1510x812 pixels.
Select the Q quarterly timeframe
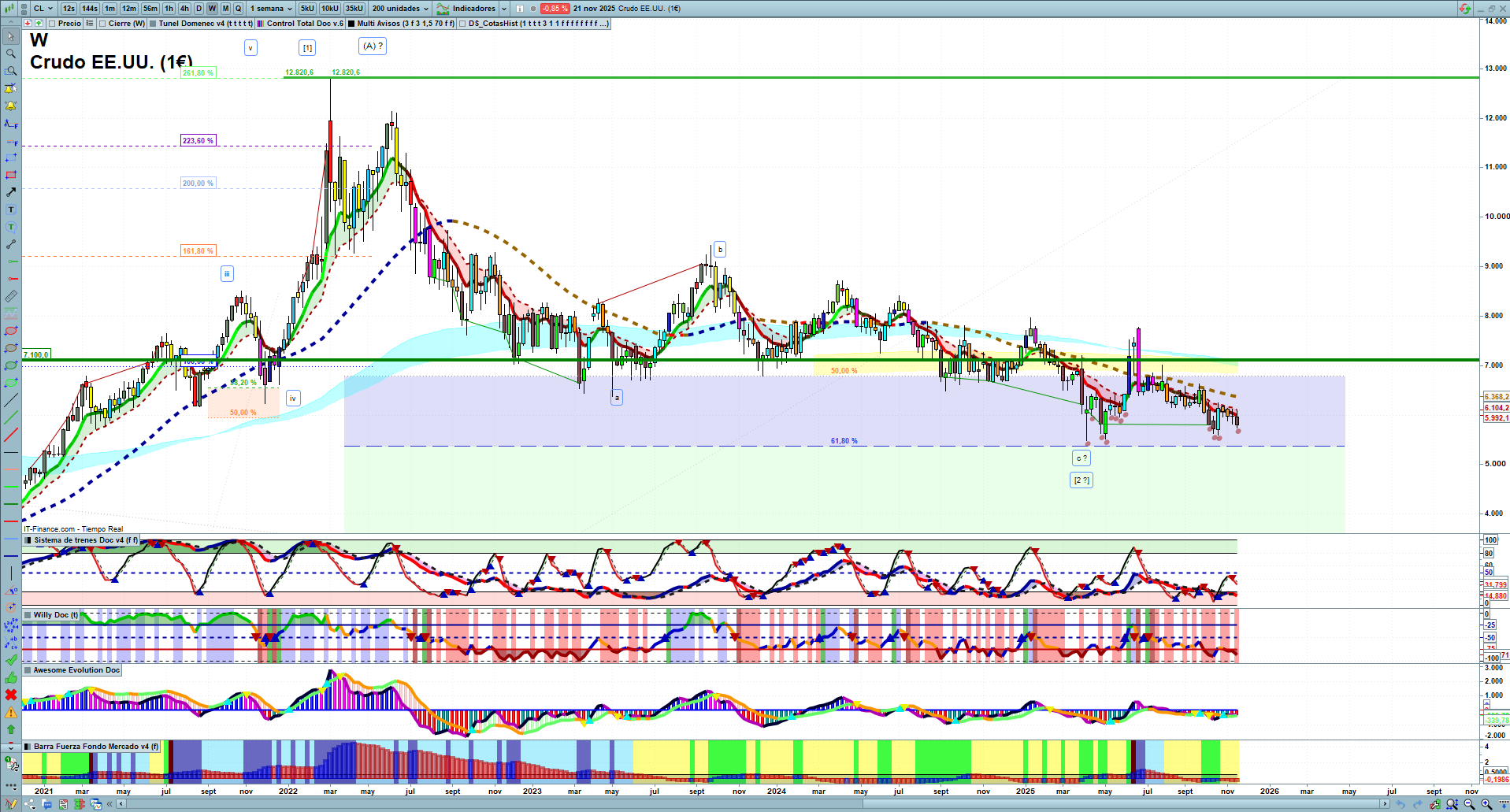239,9
